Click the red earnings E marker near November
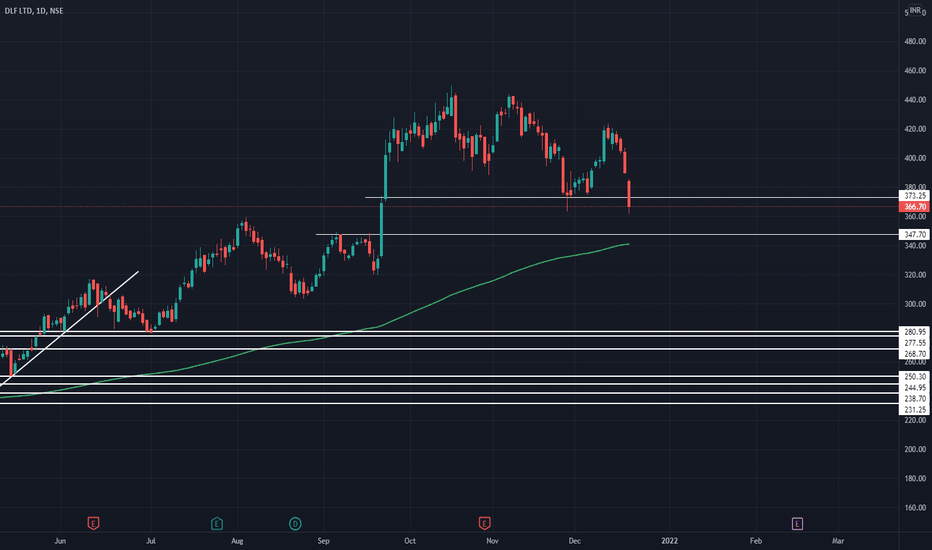Screen dimensions: 932x550 tap(484, 523)
